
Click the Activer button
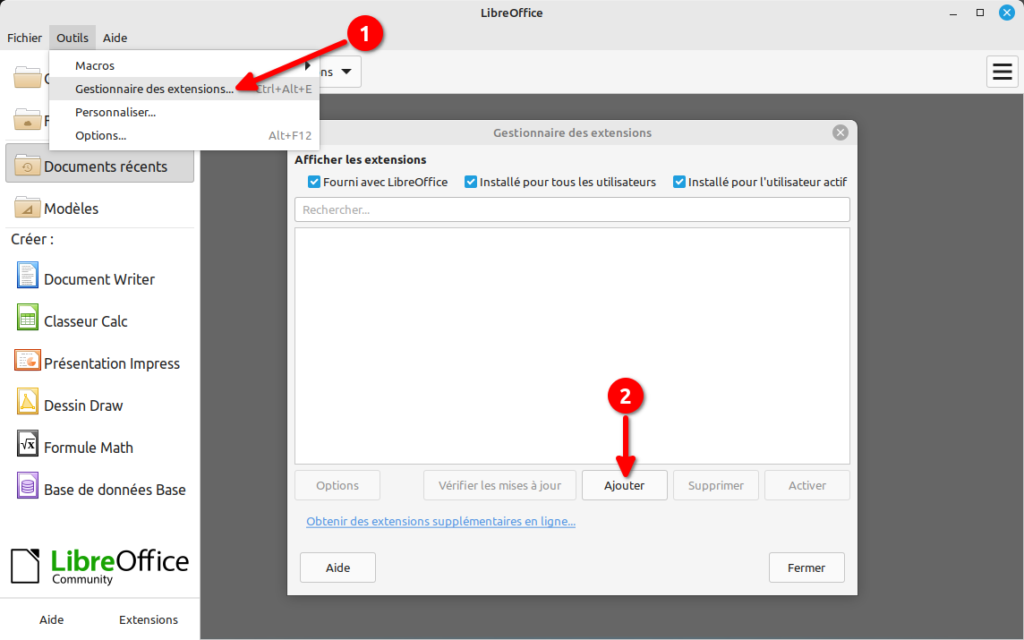coord(807,485)
